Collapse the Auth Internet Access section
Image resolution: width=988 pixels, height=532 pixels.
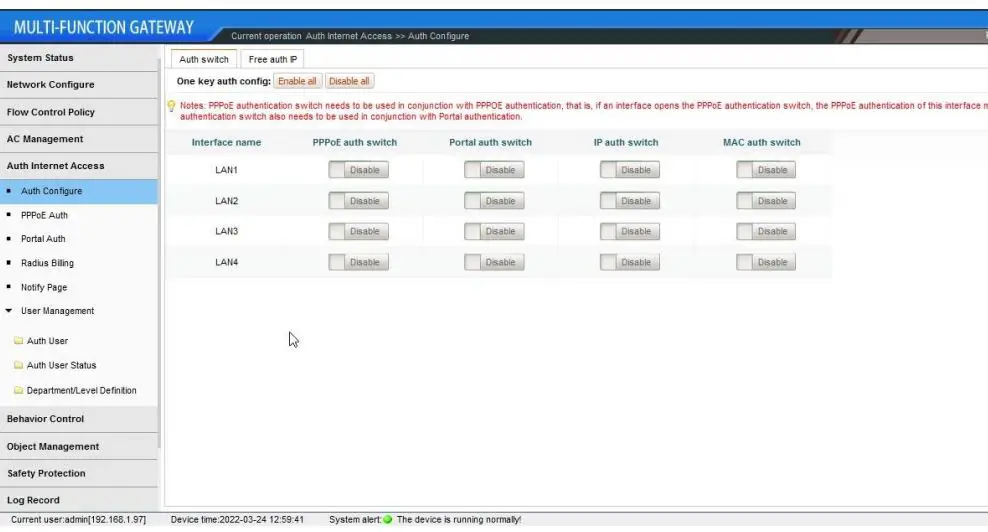(x=79, y=166)
